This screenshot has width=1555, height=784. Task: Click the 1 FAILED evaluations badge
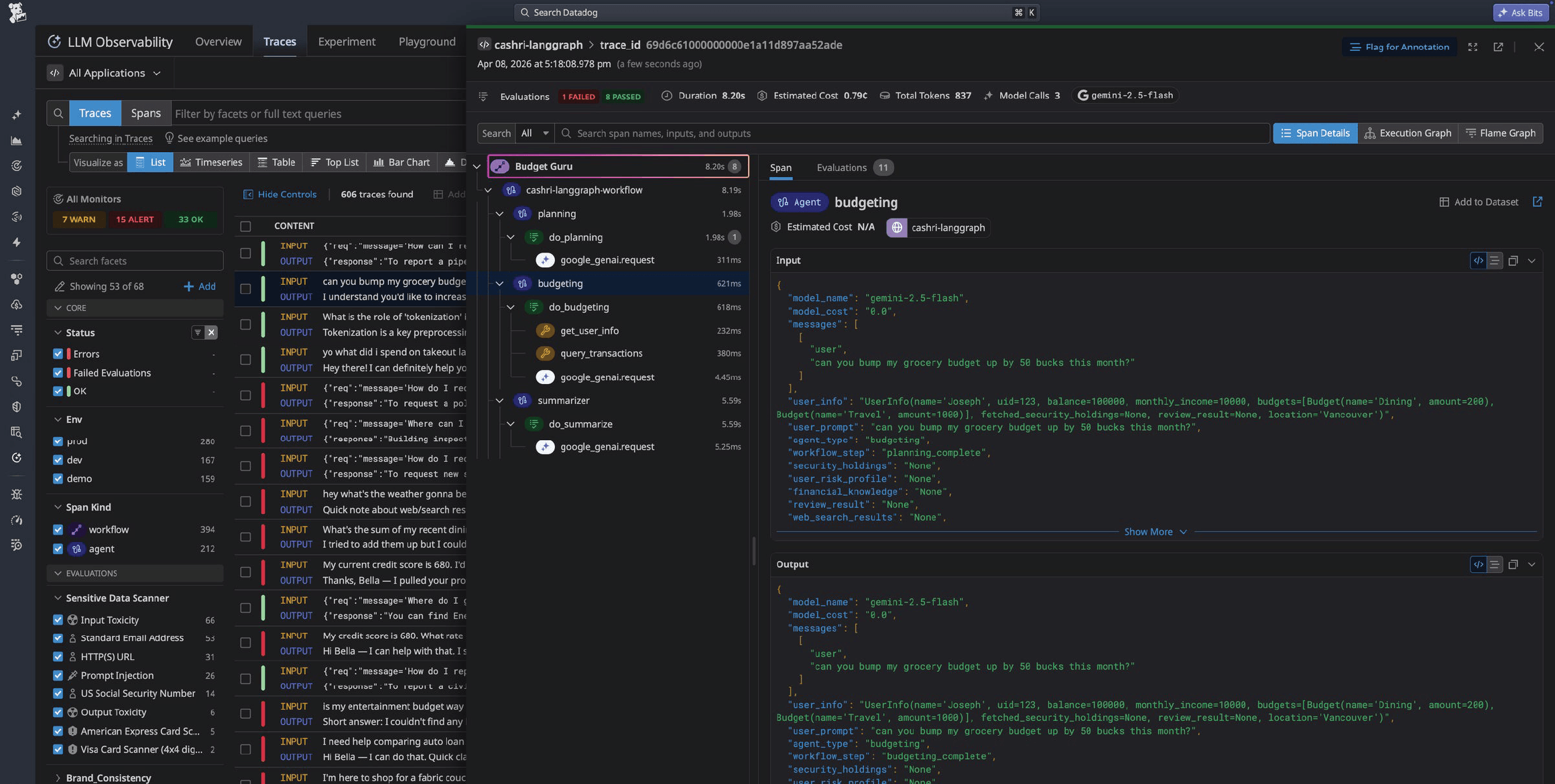[578, 96]
